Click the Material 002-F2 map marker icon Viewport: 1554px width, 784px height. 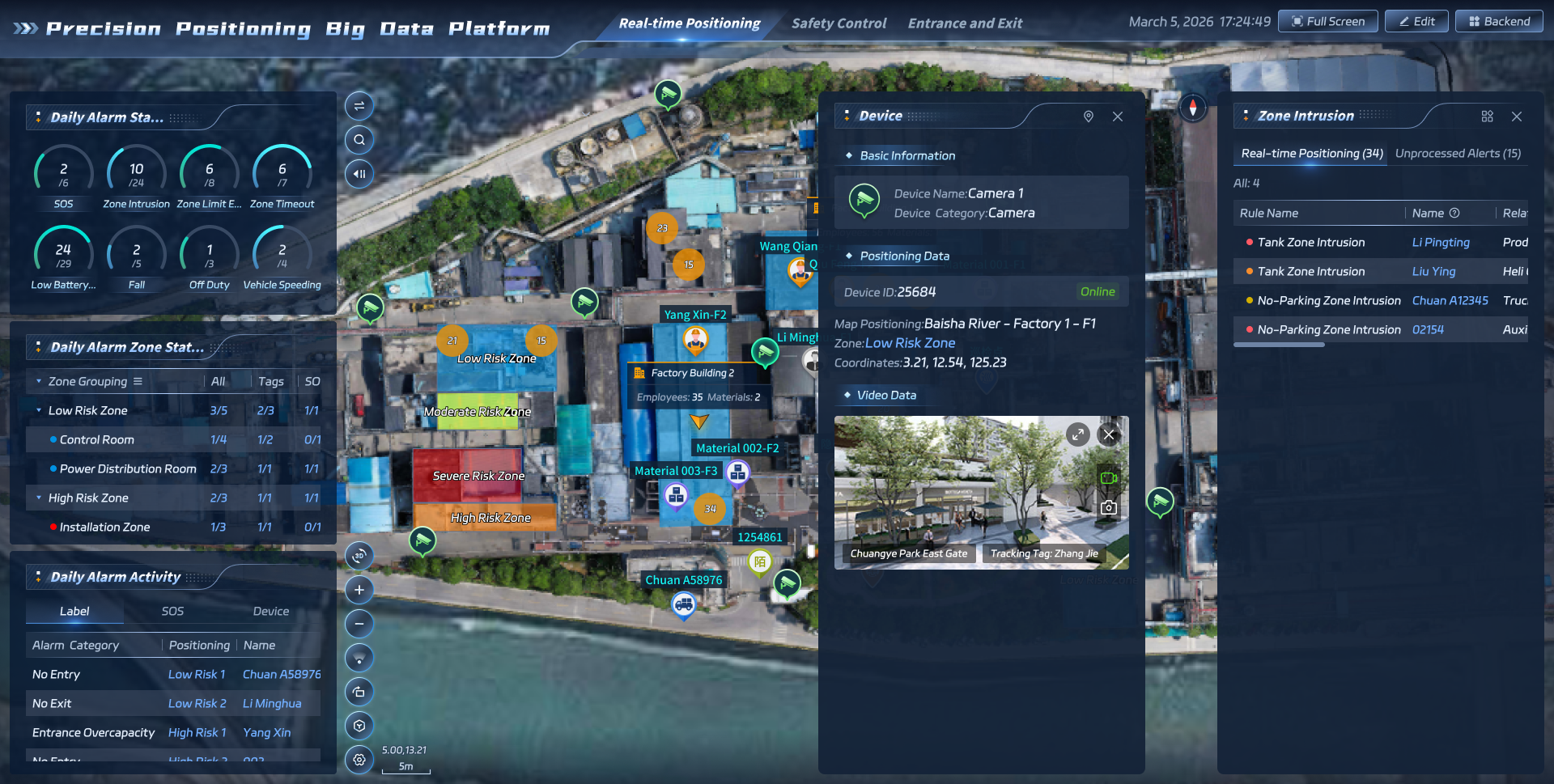point(737,473)
